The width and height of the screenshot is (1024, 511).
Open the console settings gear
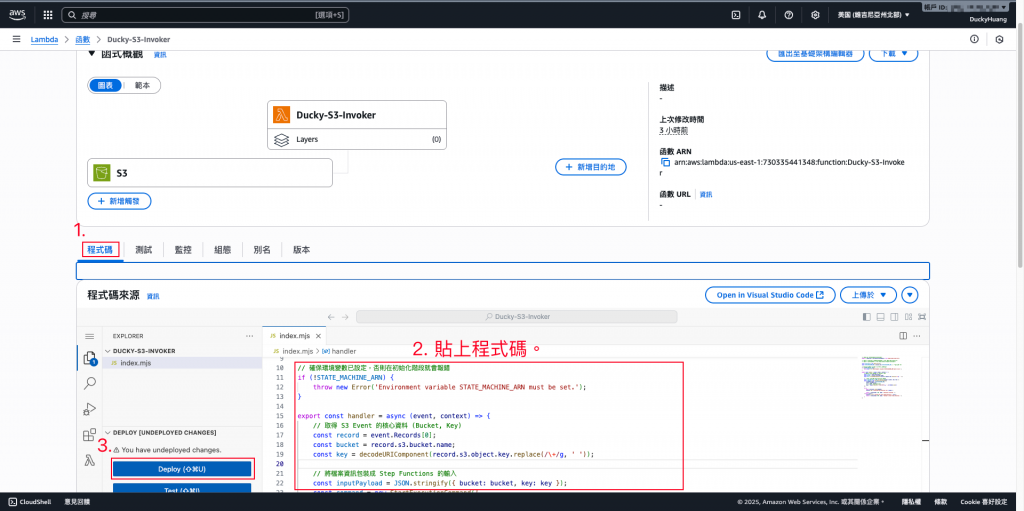pos(815,14)
